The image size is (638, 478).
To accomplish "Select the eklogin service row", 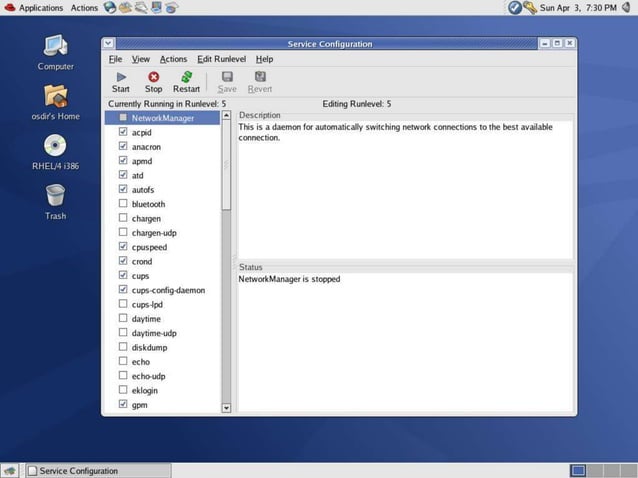I will pos(163,391).
